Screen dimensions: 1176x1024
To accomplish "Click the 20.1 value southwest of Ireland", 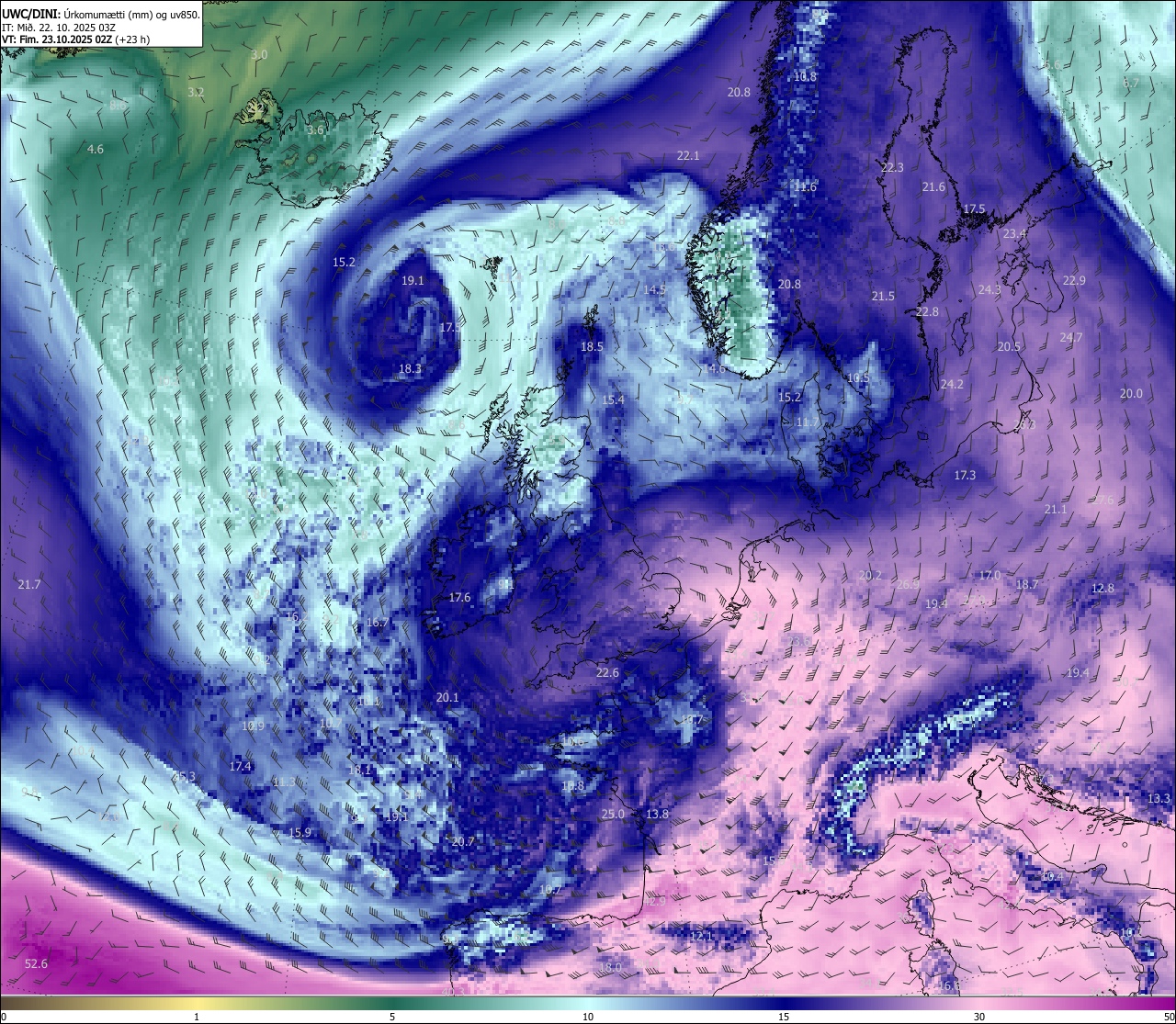I will point(447,698).
